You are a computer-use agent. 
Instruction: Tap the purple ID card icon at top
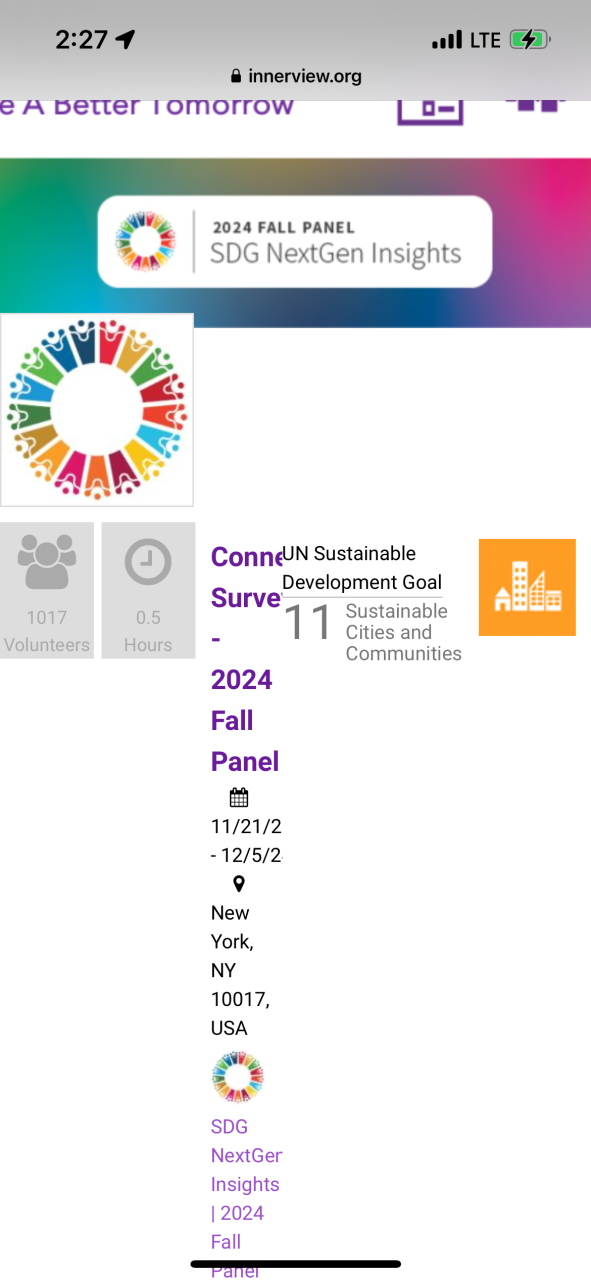pos(431,108)
